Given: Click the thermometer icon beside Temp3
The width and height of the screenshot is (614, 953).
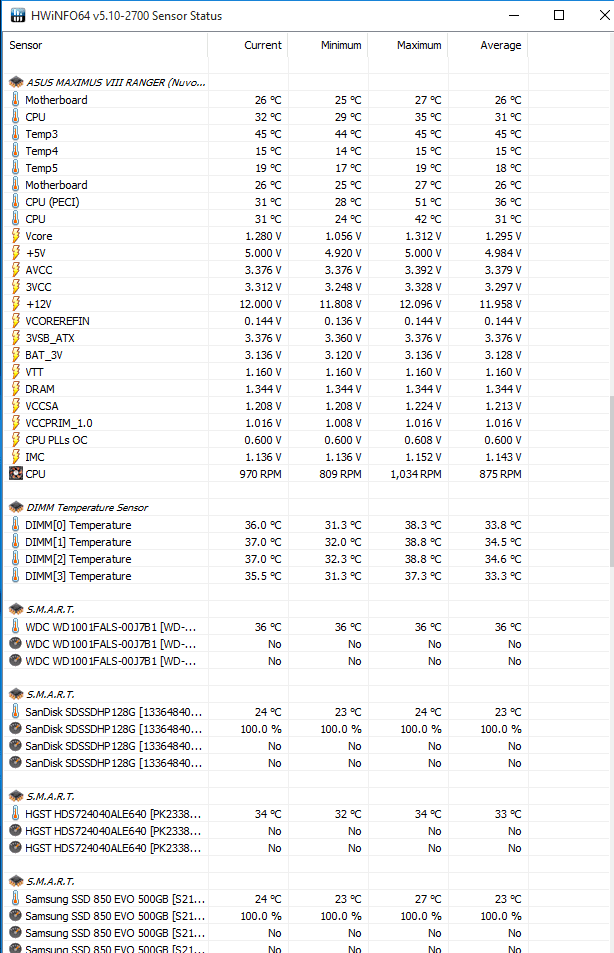Looking at the screenshot, I should (15, 134).
